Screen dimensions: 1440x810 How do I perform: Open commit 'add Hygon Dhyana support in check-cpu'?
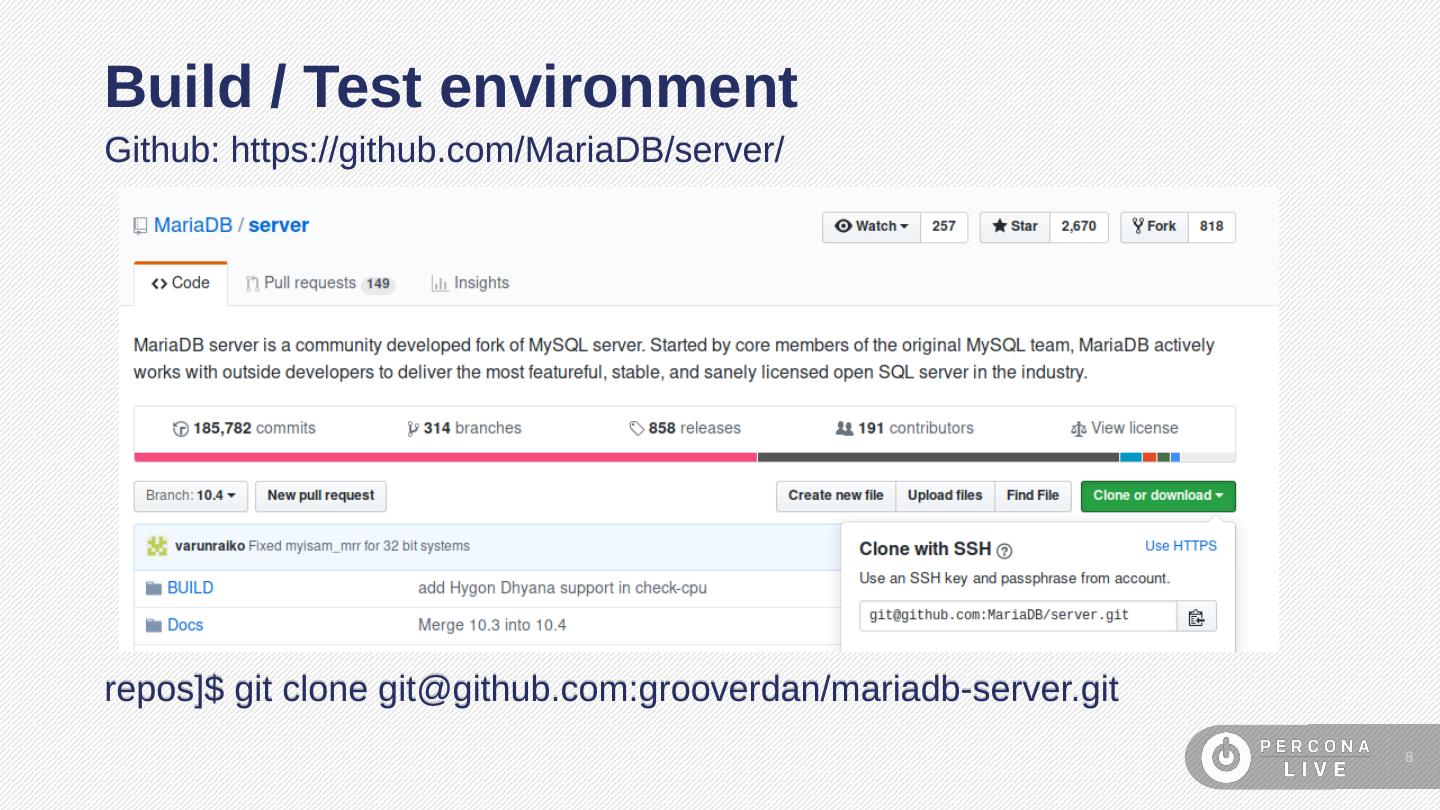562,588
